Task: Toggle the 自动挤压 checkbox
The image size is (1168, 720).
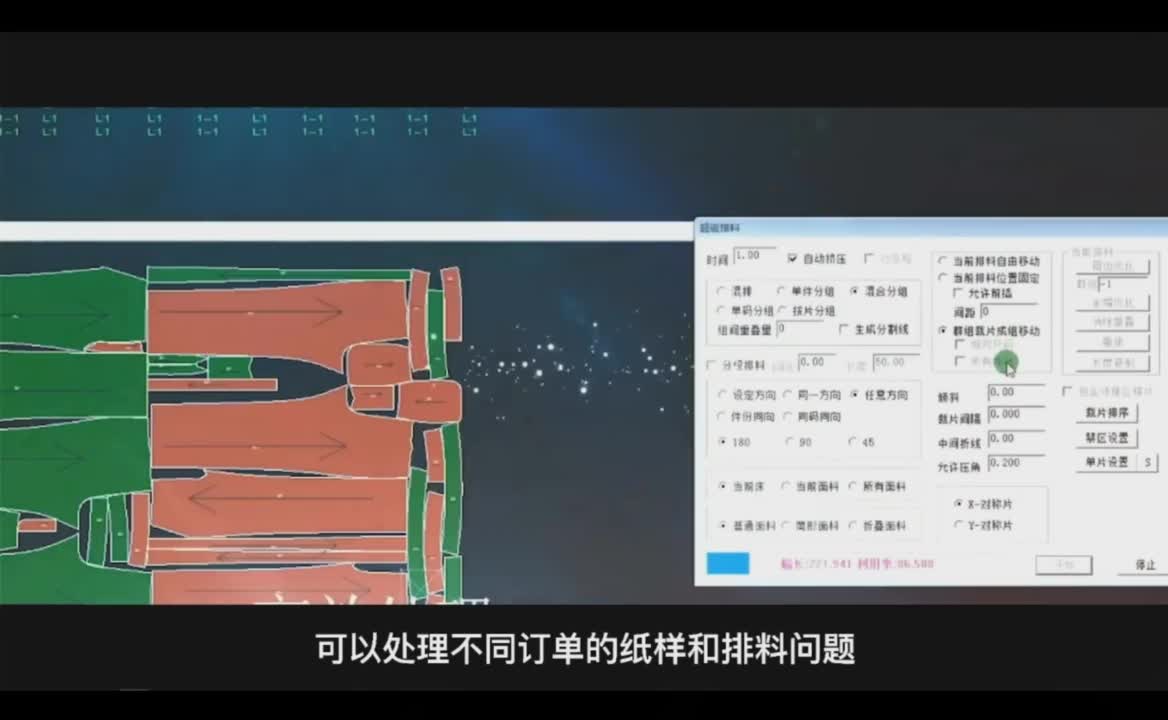Action: point(792,258)
